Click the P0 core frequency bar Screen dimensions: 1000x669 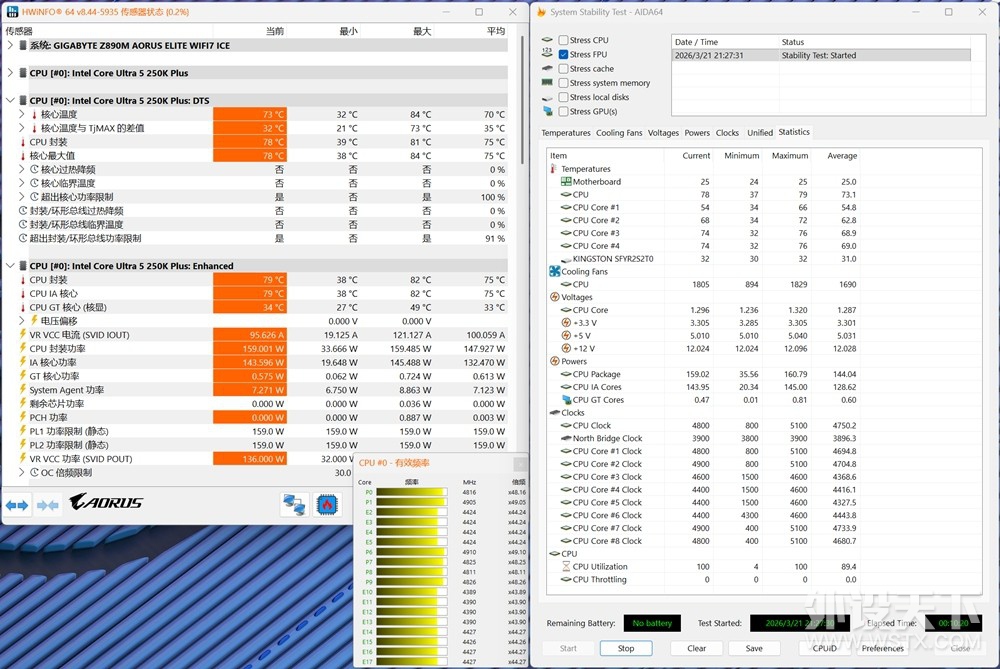coord(411,492)
